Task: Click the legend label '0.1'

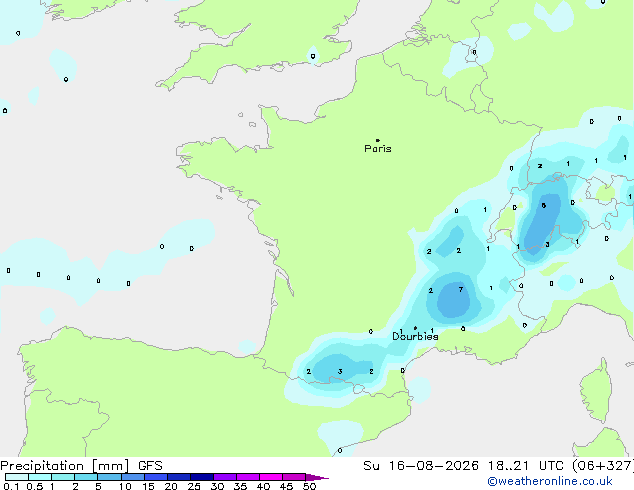Action: tap(11, 486)
